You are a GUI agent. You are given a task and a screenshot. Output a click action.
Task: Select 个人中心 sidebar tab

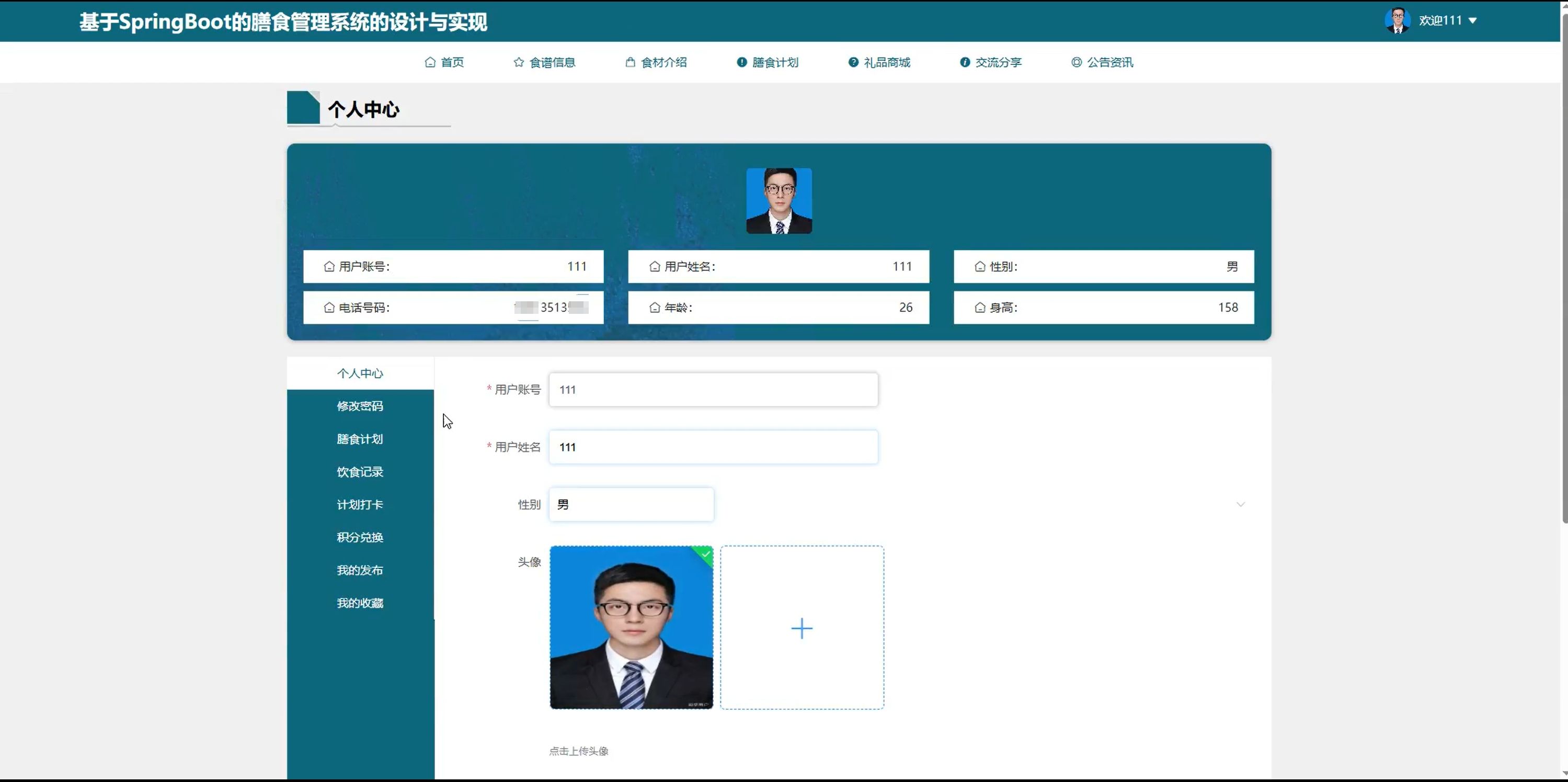click(x=360, y=373)
